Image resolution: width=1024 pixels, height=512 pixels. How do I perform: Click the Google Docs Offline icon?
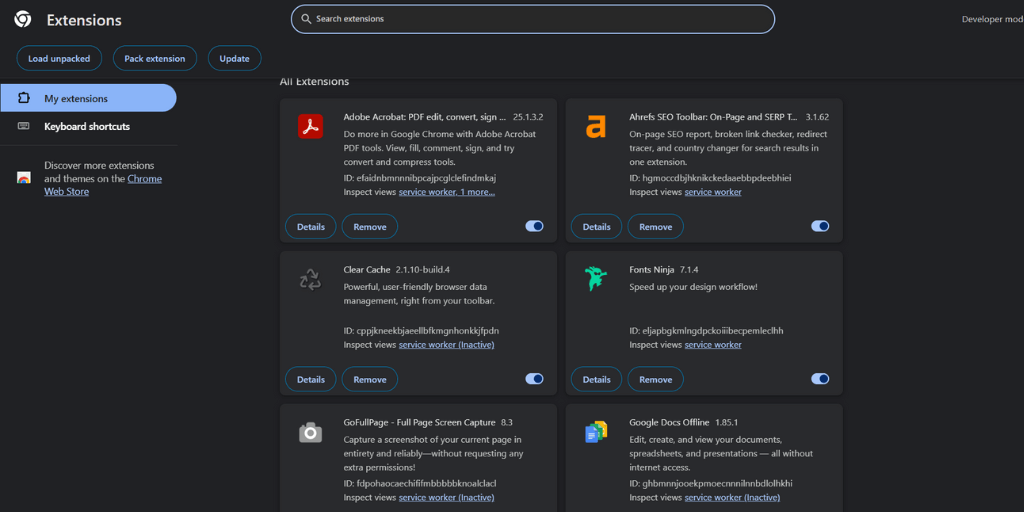[596, 432]
